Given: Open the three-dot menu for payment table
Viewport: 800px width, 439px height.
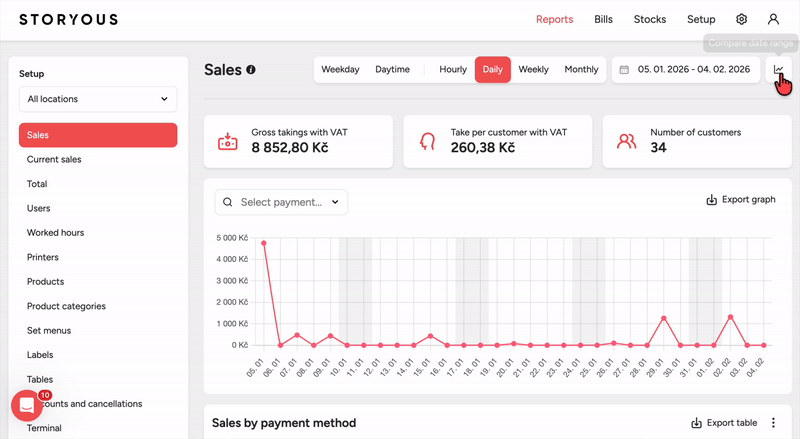Looking at the screenshot, I should pyautogui.click(x=773, y=423).
